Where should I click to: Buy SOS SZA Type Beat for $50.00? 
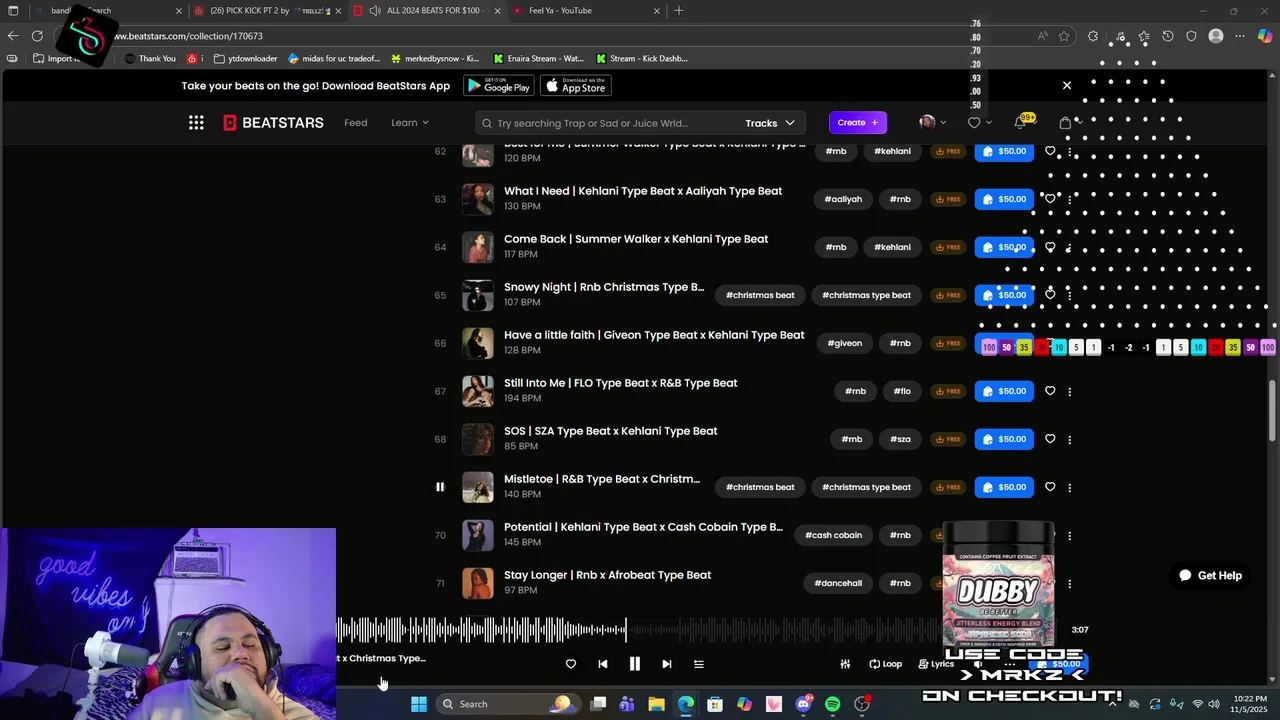click(1004, 439)
